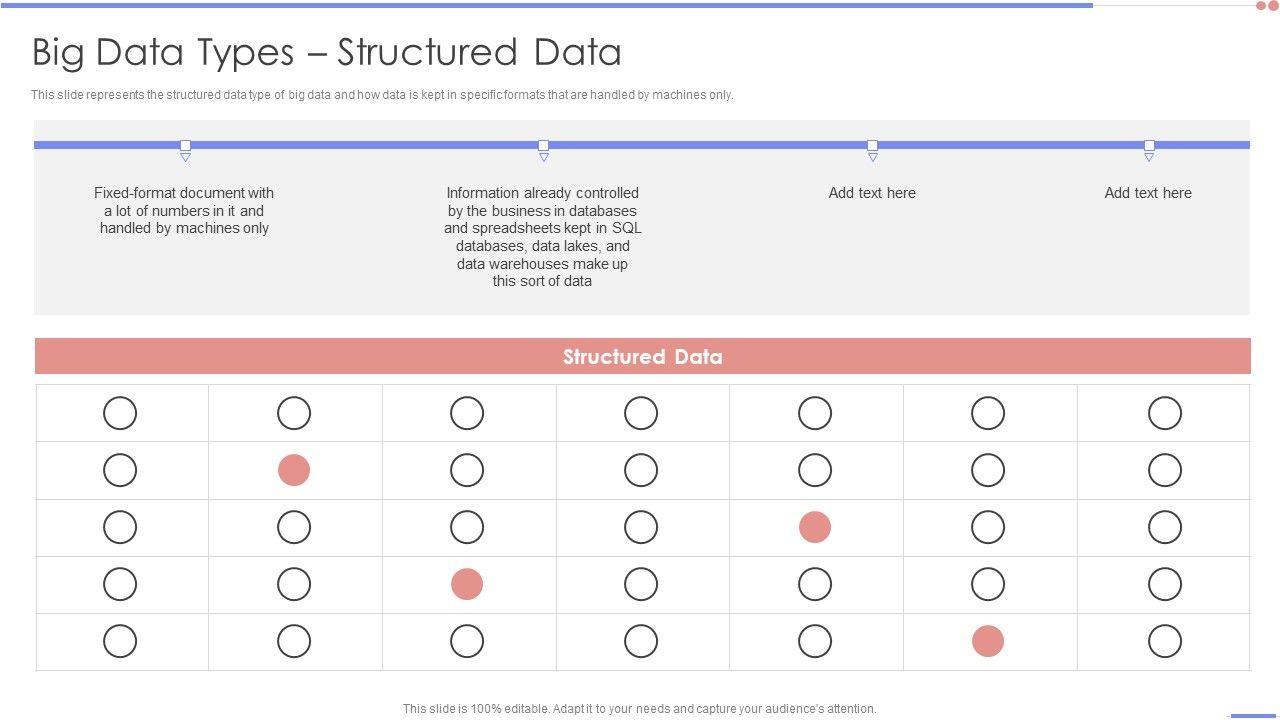Image resolution: width=1280 pixels, height=720 pixels.
Task: Click the empty circle in the top-left grid cell
Action: [120, 413]
